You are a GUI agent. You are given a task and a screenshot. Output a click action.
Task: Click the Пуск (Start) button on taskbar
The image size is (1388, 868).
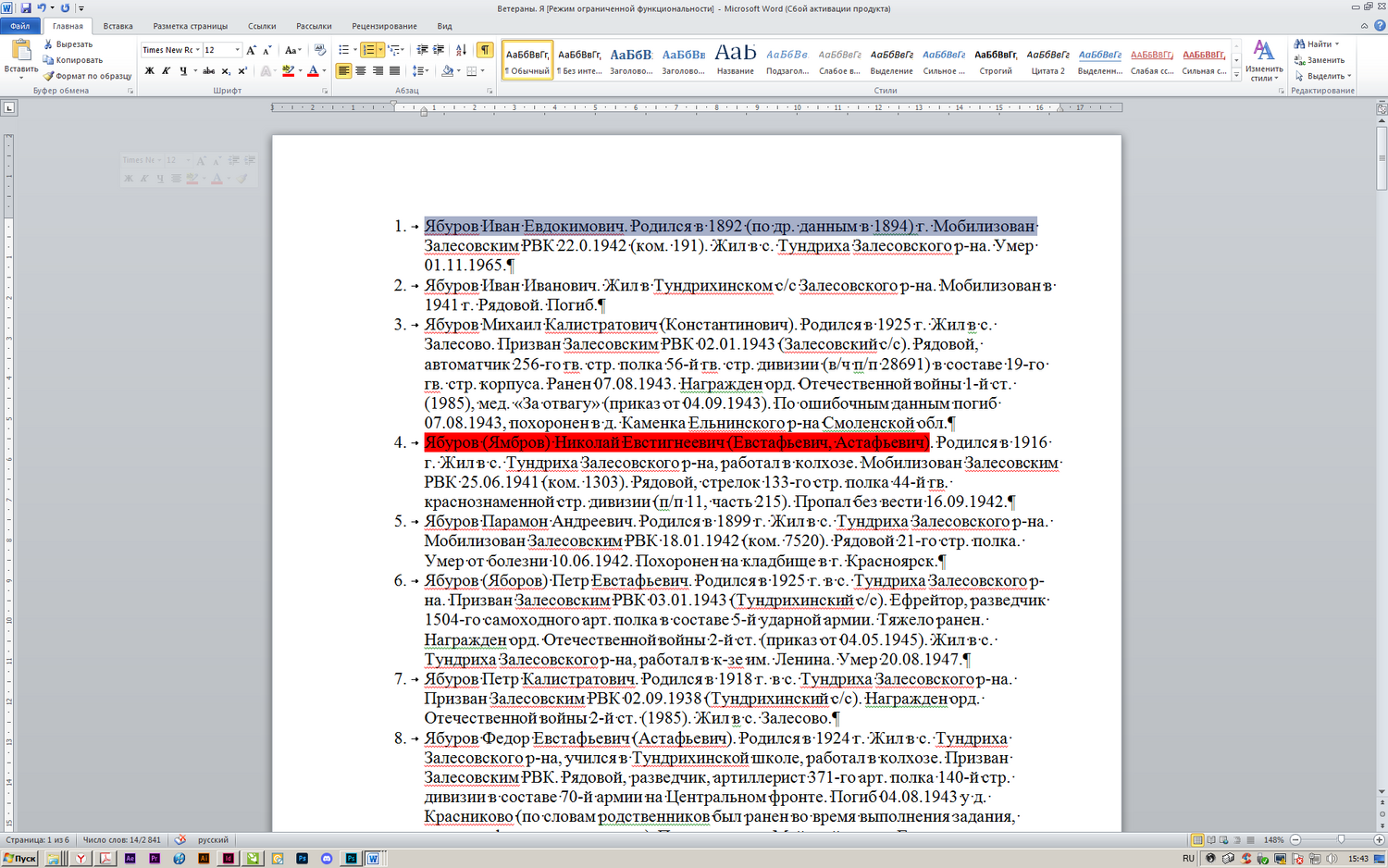(19, 859)
